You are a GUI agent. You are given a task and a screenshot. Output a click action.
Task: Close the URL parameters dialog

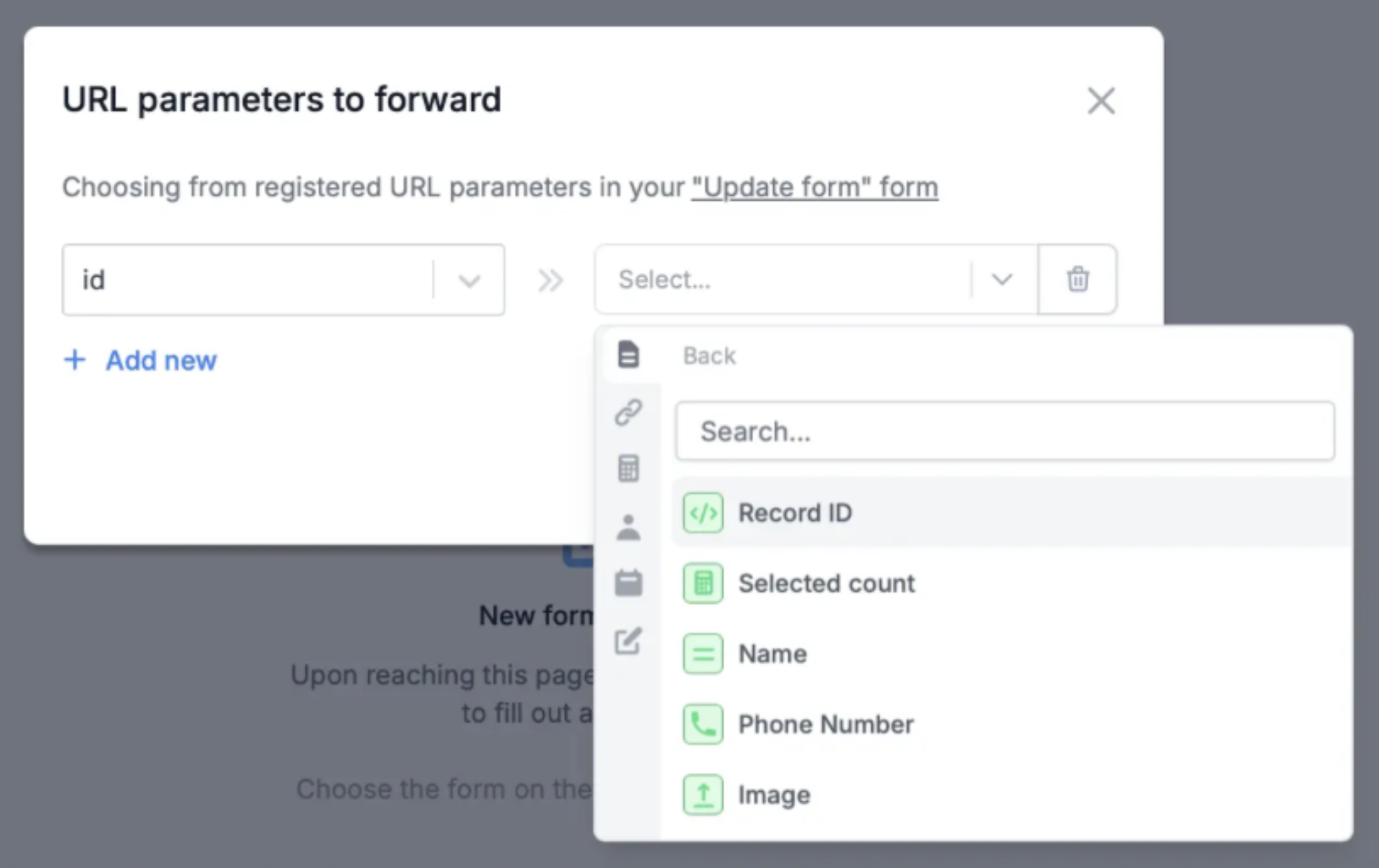(1101, 101)
